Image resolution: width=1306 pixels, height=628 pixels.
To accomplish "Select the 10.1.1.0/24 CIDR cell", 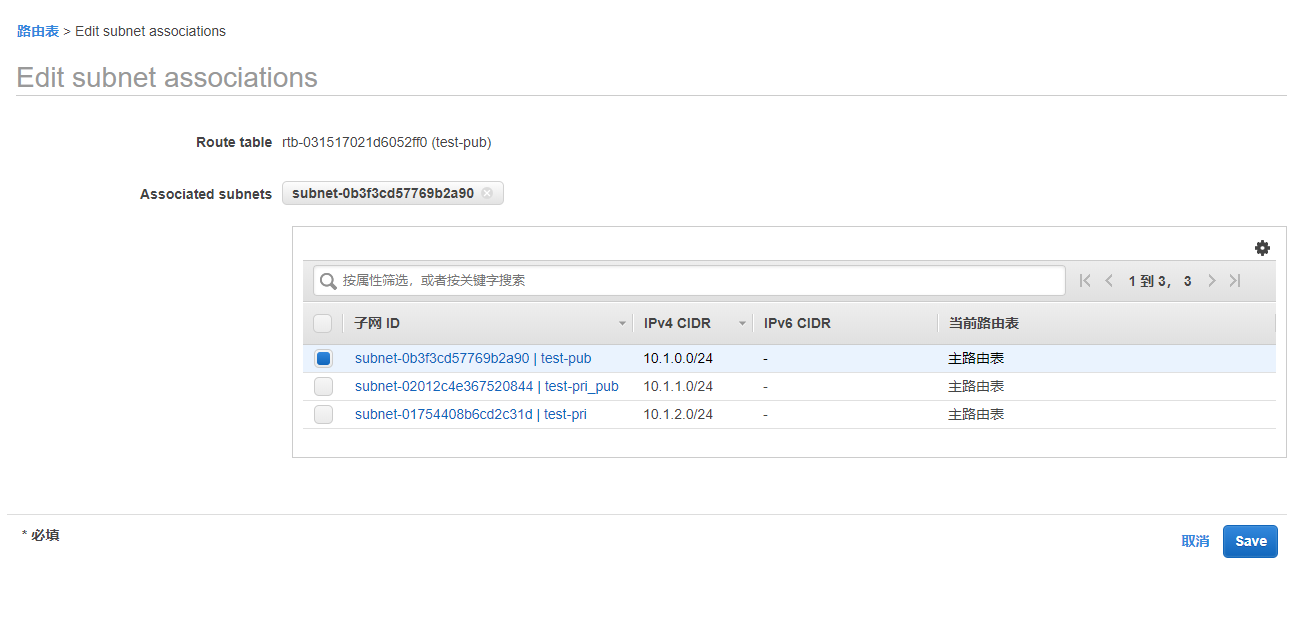I will [678, 386].
